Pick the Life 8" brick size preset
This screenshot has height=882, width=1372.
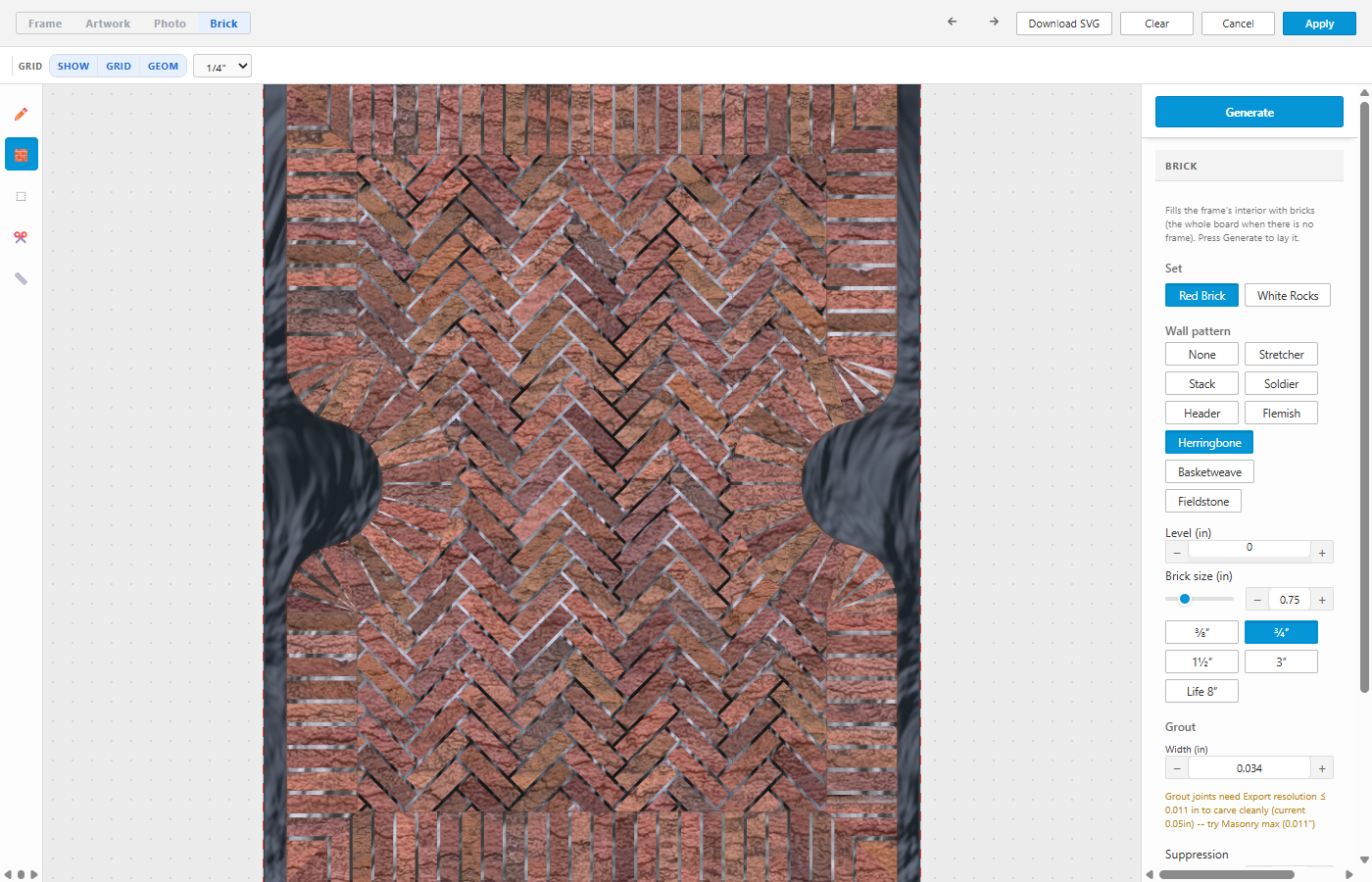point(1201,691)
